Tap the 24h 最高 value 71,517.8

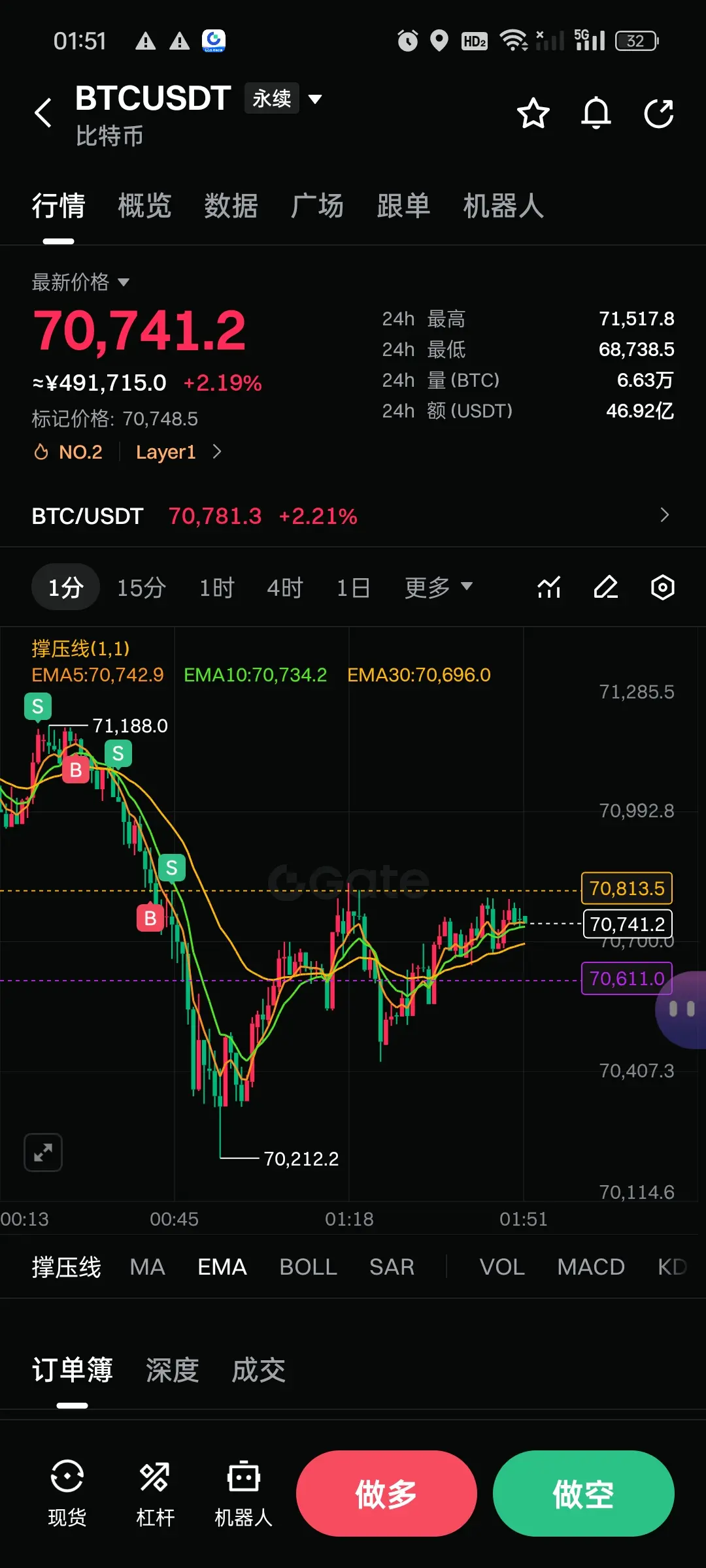[637, 319]
